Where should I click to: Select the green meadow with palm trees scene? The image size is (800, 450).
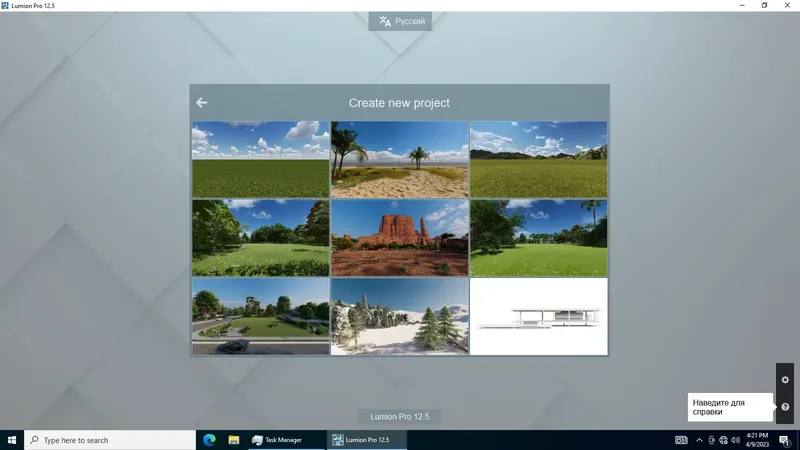(539, 238)
